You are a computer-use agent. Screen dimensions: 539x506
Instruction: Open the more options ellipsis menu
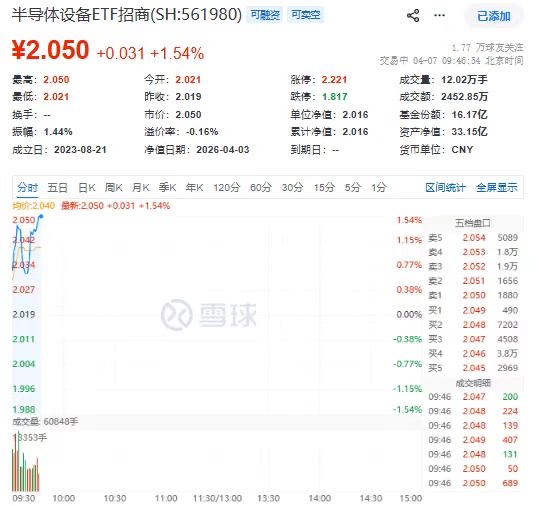point(439,15)
